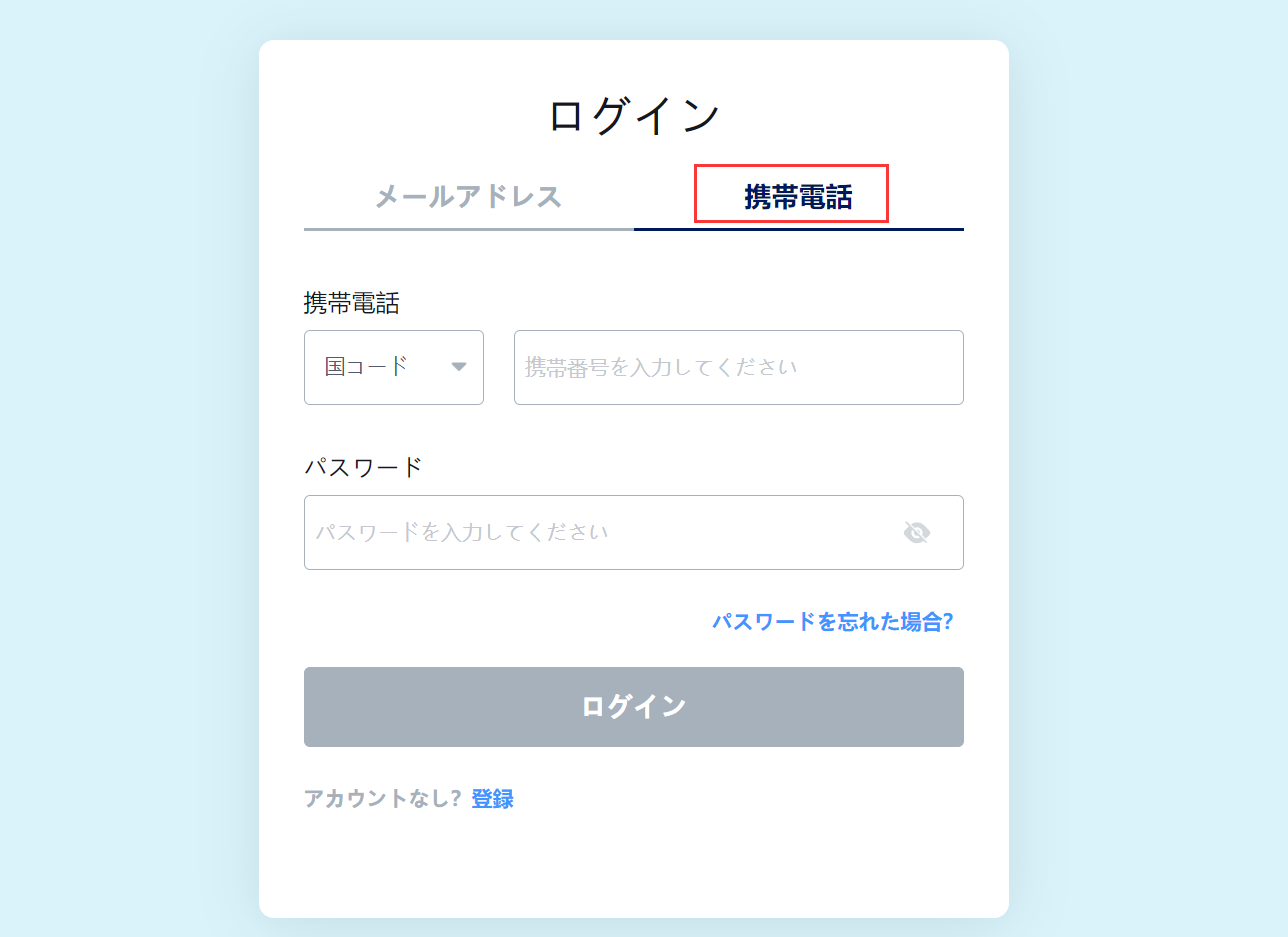Open the 国コード country code selector
This screenshot has width=1288, height=937.
point(393,367)
